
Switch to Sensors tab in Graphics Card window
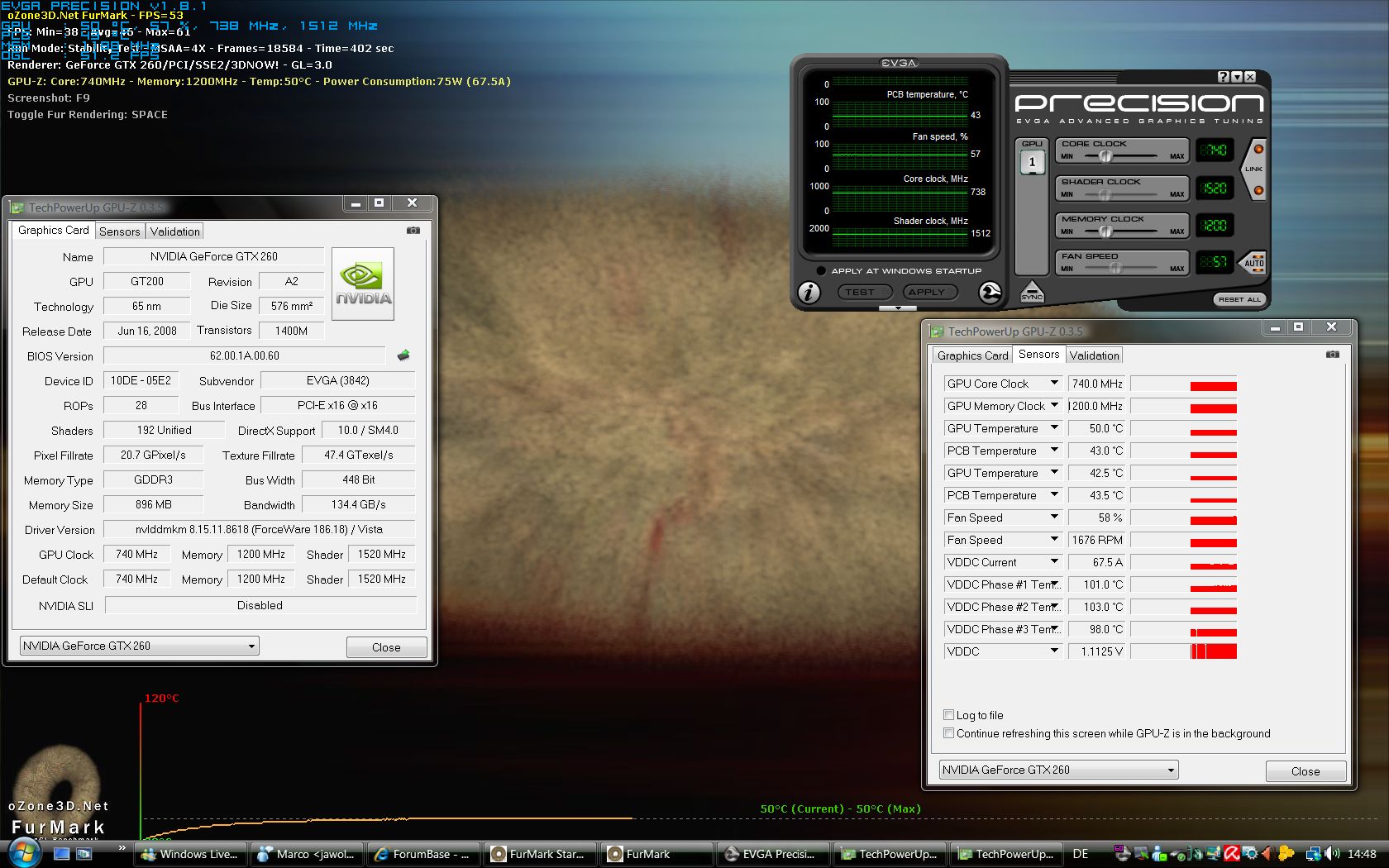[x=120, y=231]
